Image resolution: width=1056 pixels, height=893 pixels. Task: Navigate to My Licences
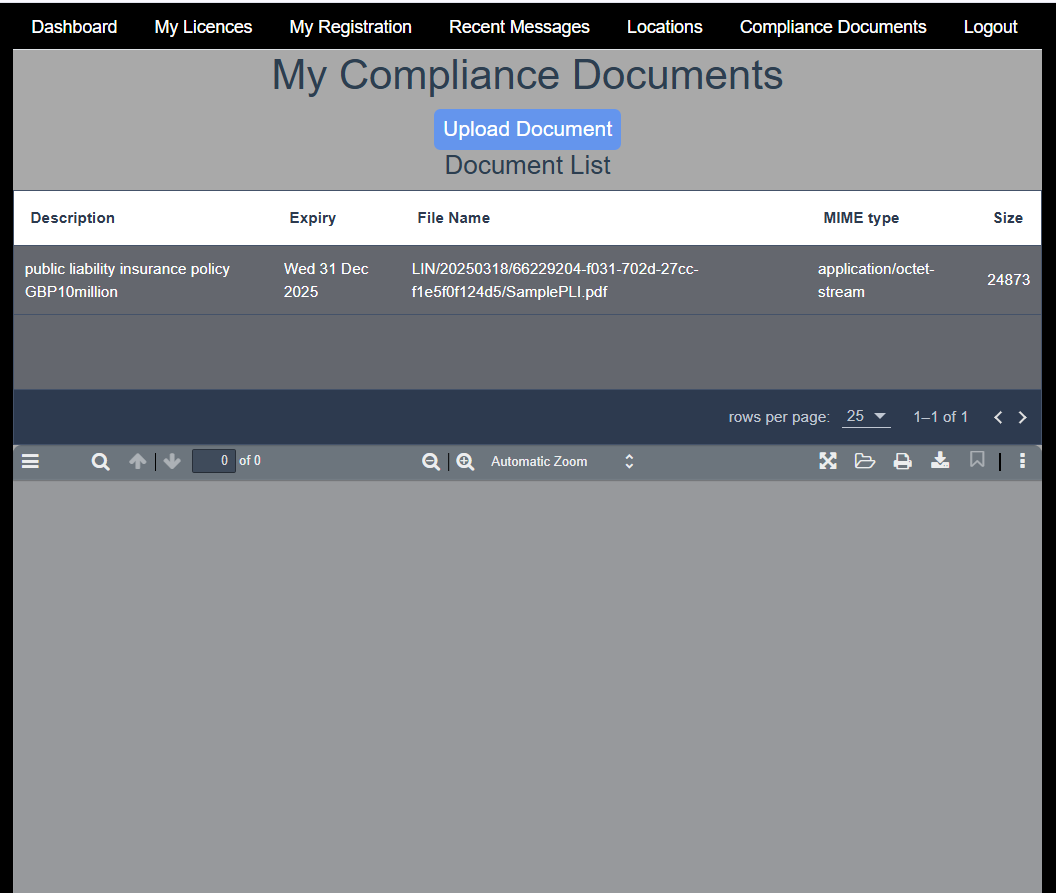pyautogui.click(x=203, y=27)
